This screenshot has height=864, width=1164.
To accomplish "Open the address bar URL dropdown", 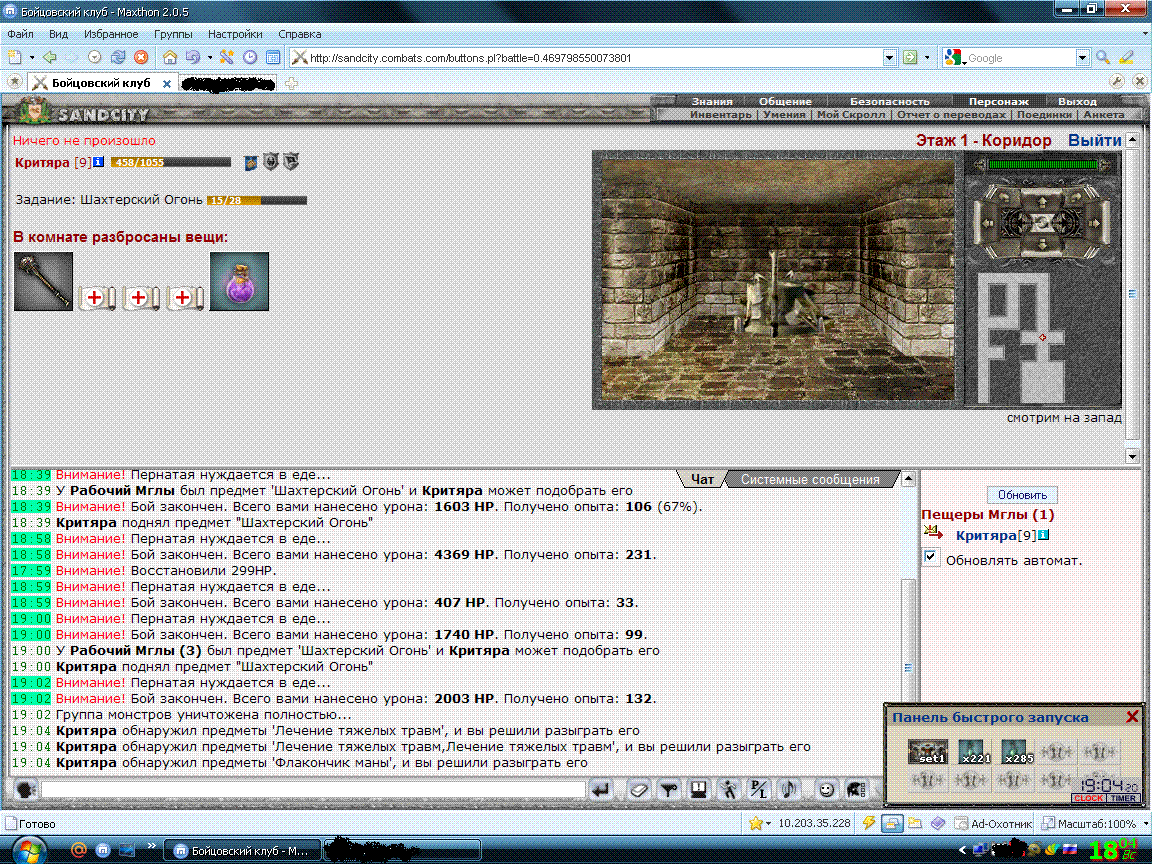I will coord(889,58).
